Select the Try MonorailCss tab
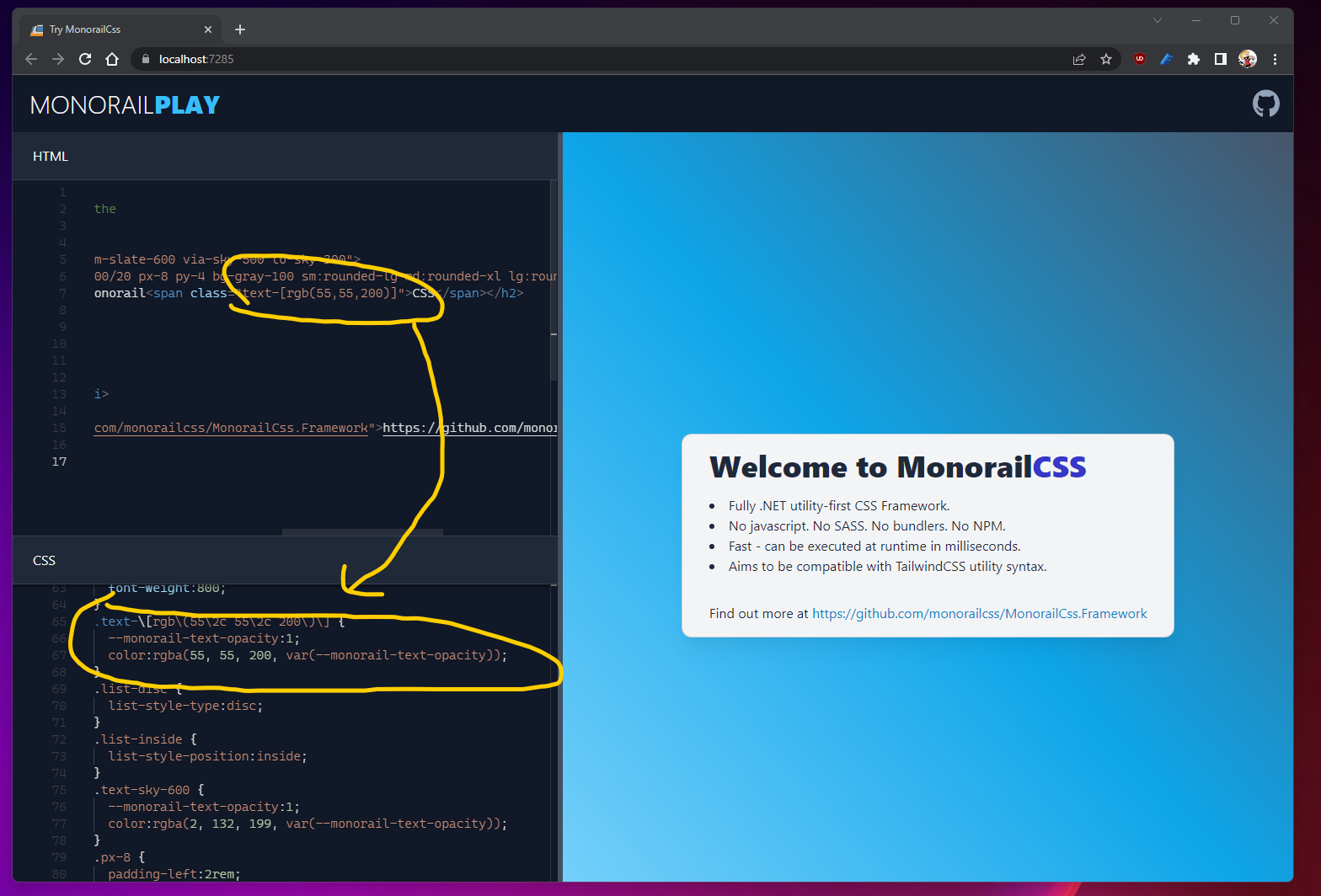The image size is (1321, 896). point(120,29)
